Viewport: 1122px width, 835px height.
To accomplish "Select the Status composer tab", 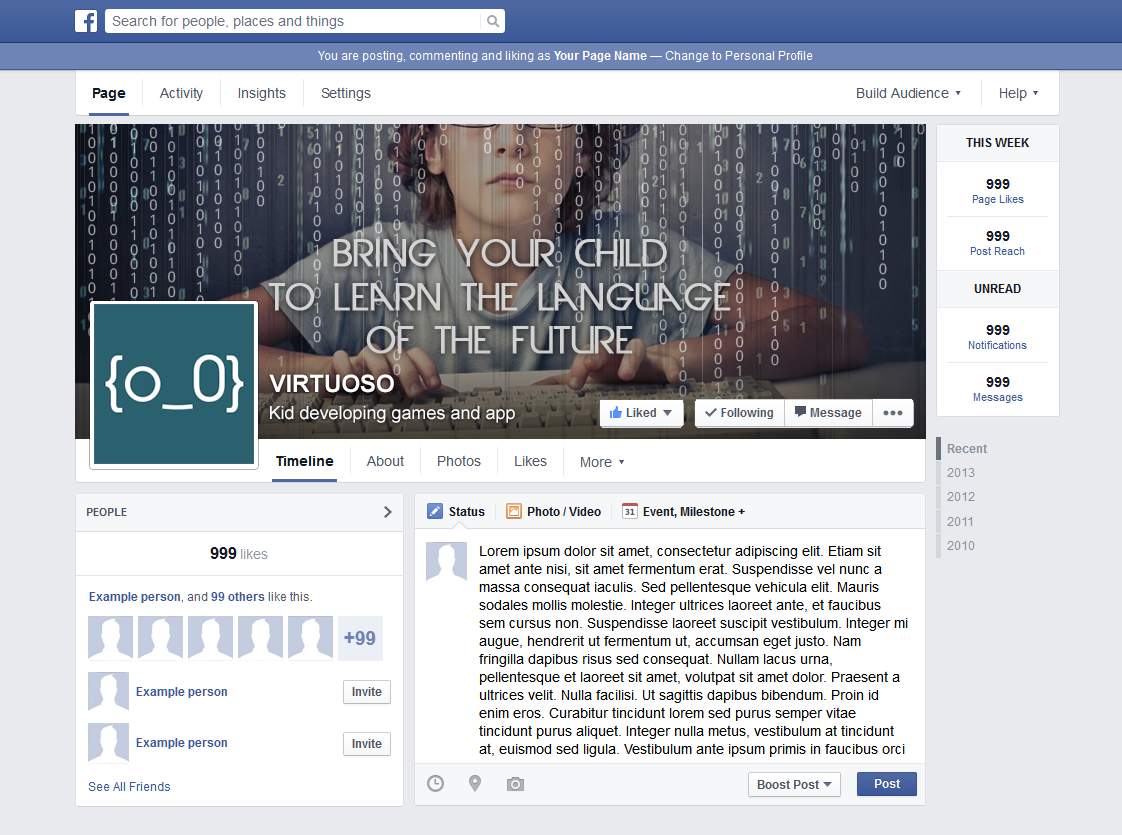I will tap(456, 512).
